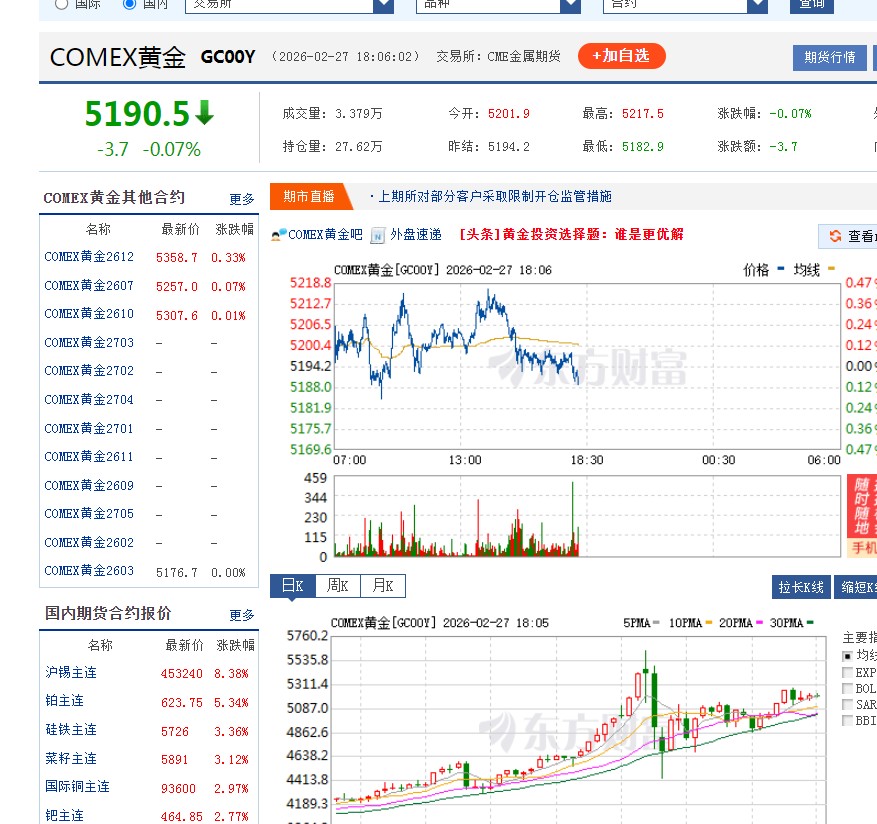Image resolution: width=877 pixels, height=824 pixels.
Task: Click the red +加自选 button
Action: pyautogui.click(x=621, y=57)
